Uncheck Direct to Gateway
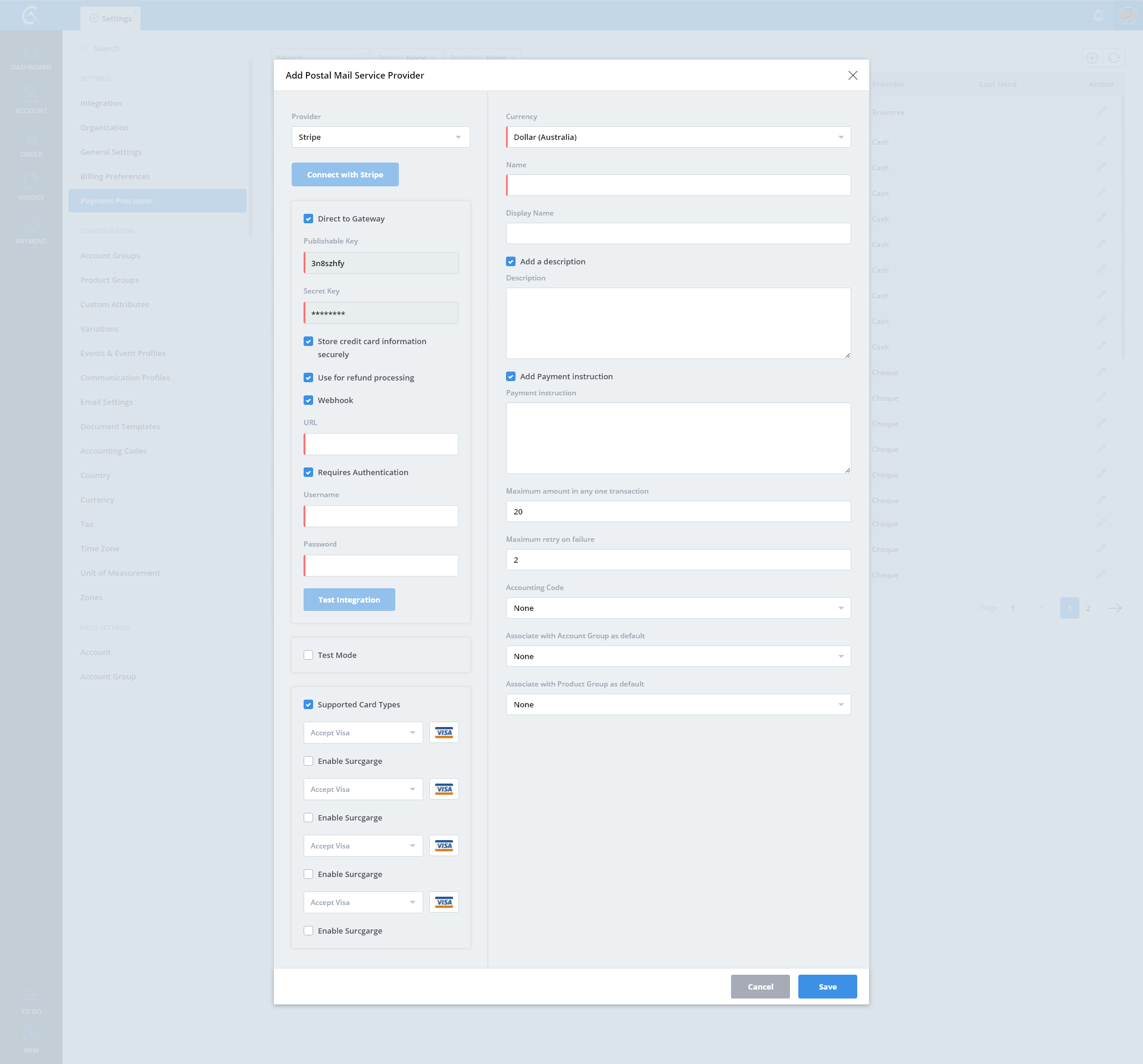Image resolution: width=1143 pixels, height=1064 pixels. tap(308, 219)
